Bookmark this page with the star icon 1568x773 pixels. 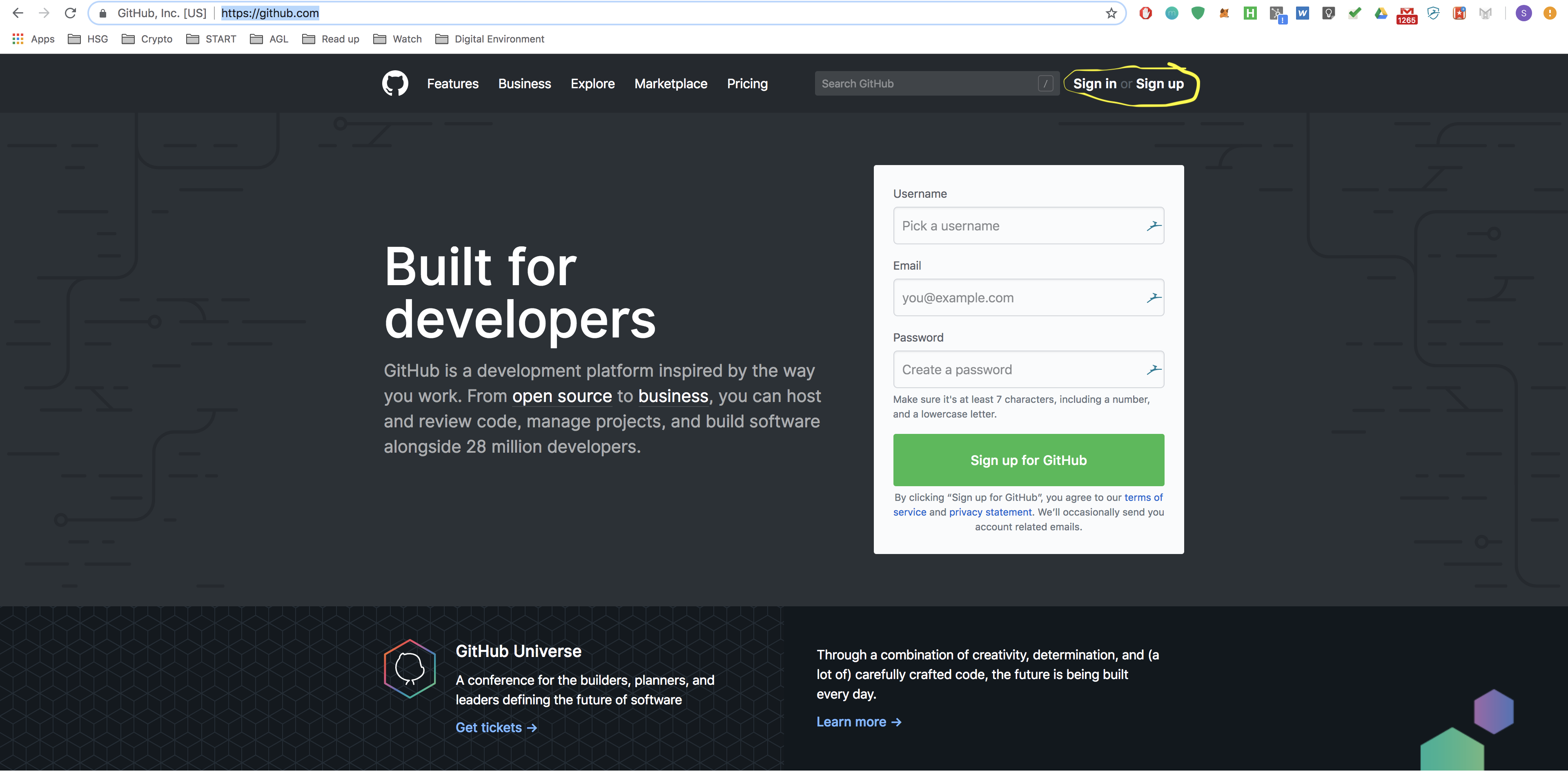pos(1111,13)
